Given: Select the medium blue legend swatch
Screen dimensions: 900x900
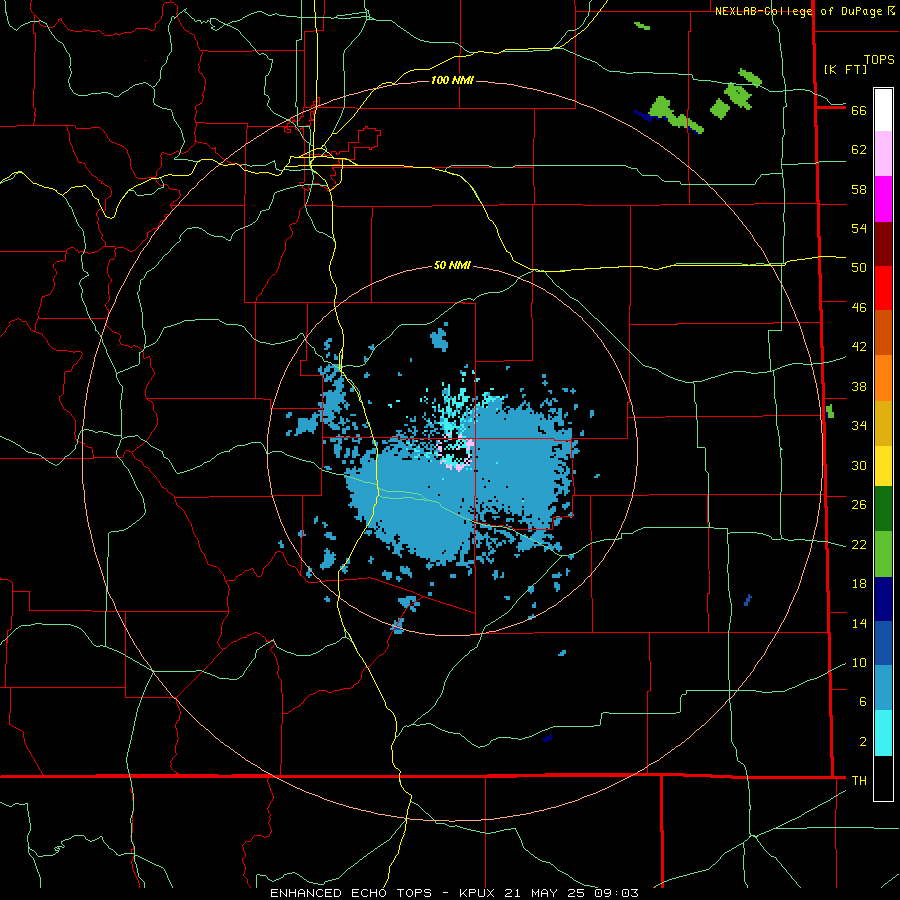Looking at the screenshot, I should point(883,643).
